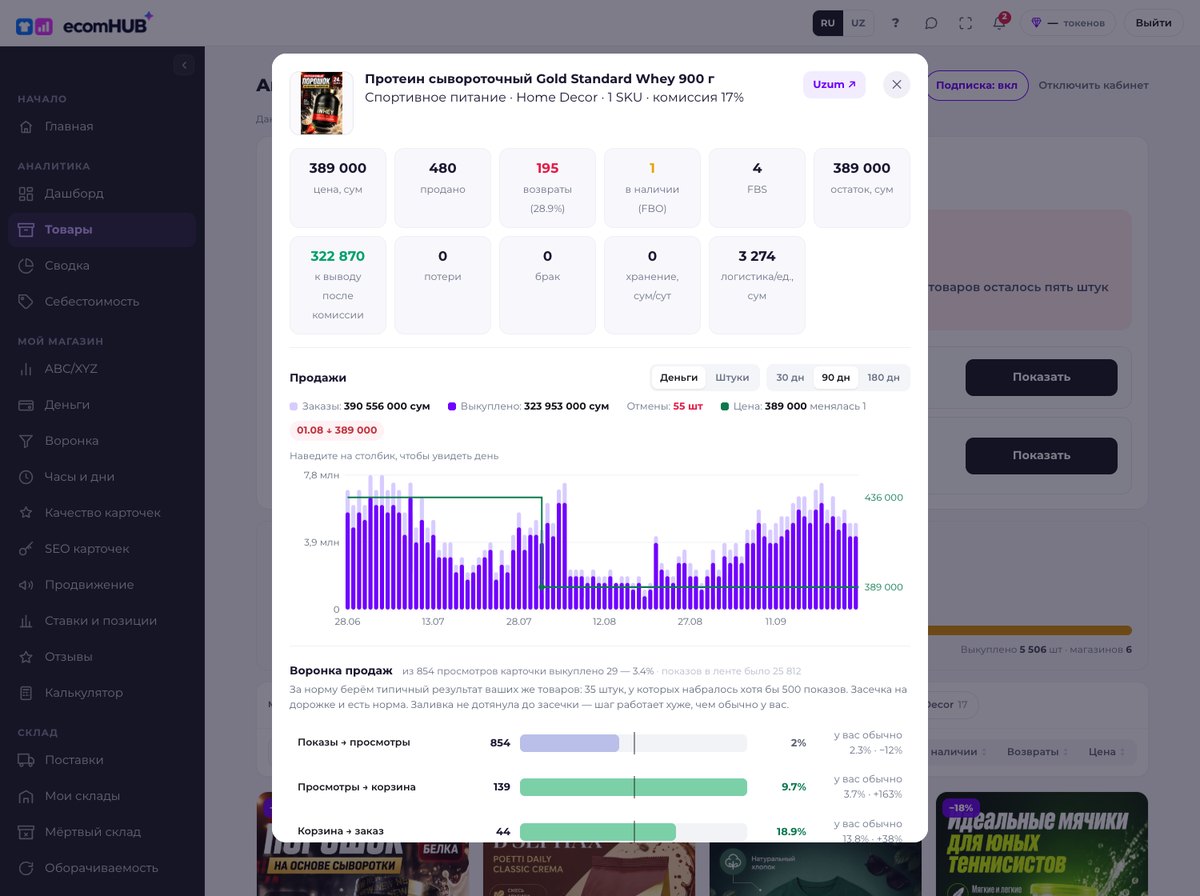
Task: Select Деньги view for sales
Action: [x=679, y=377]
